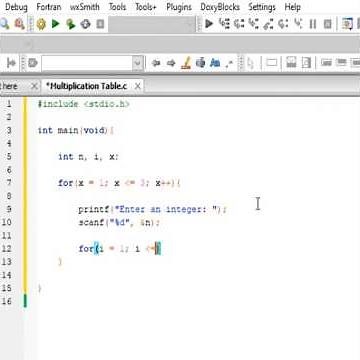Viewport: 360px width, 360px height.
Task: Click the 'for(i = 1; i <=' line
Action: tap(120, 249)
